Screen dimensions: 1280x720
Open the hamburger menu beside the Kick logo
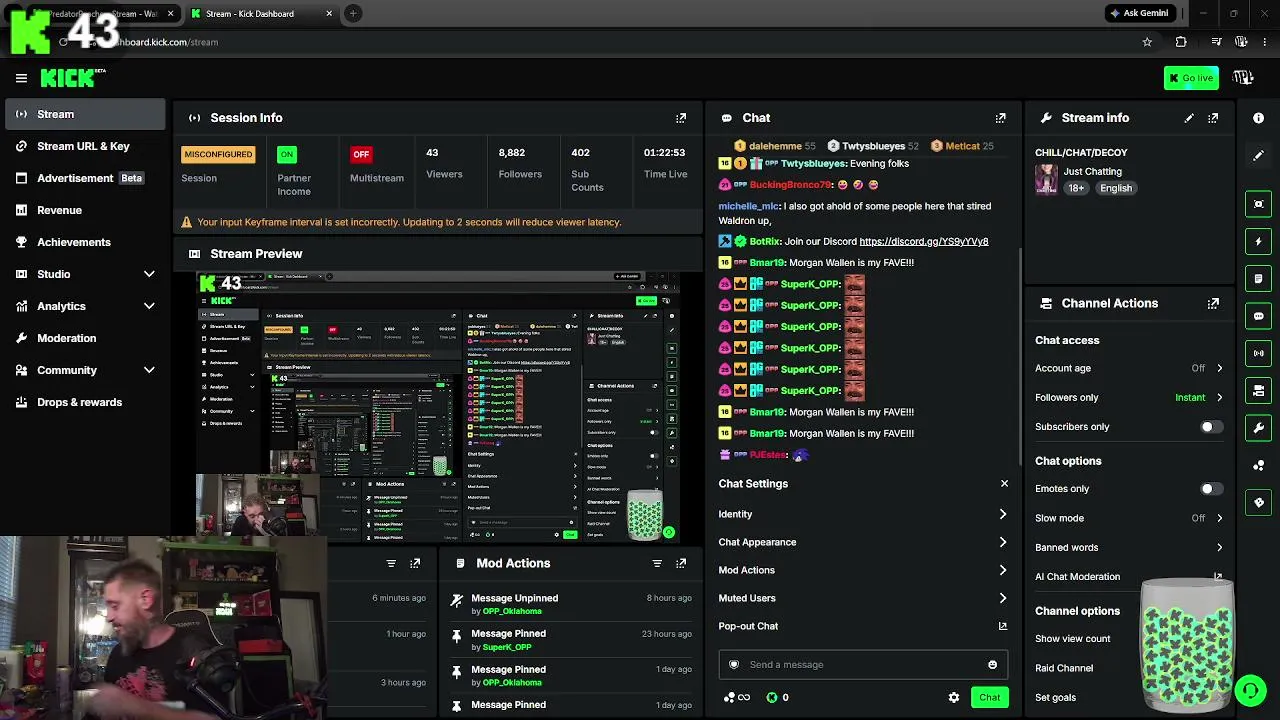[21, 78]
